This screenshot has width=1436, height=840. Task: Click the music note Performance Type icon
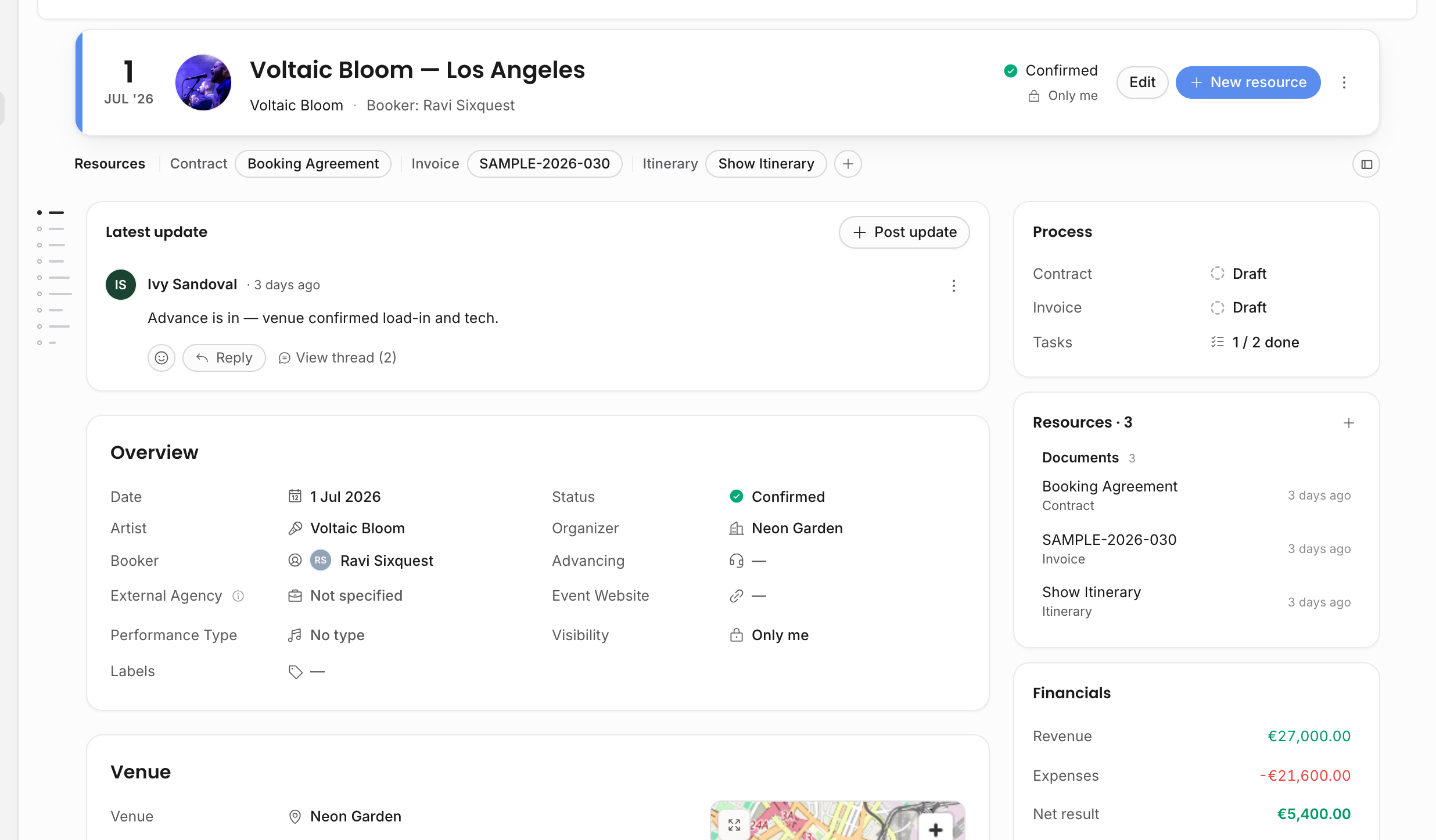pos(295,636)
